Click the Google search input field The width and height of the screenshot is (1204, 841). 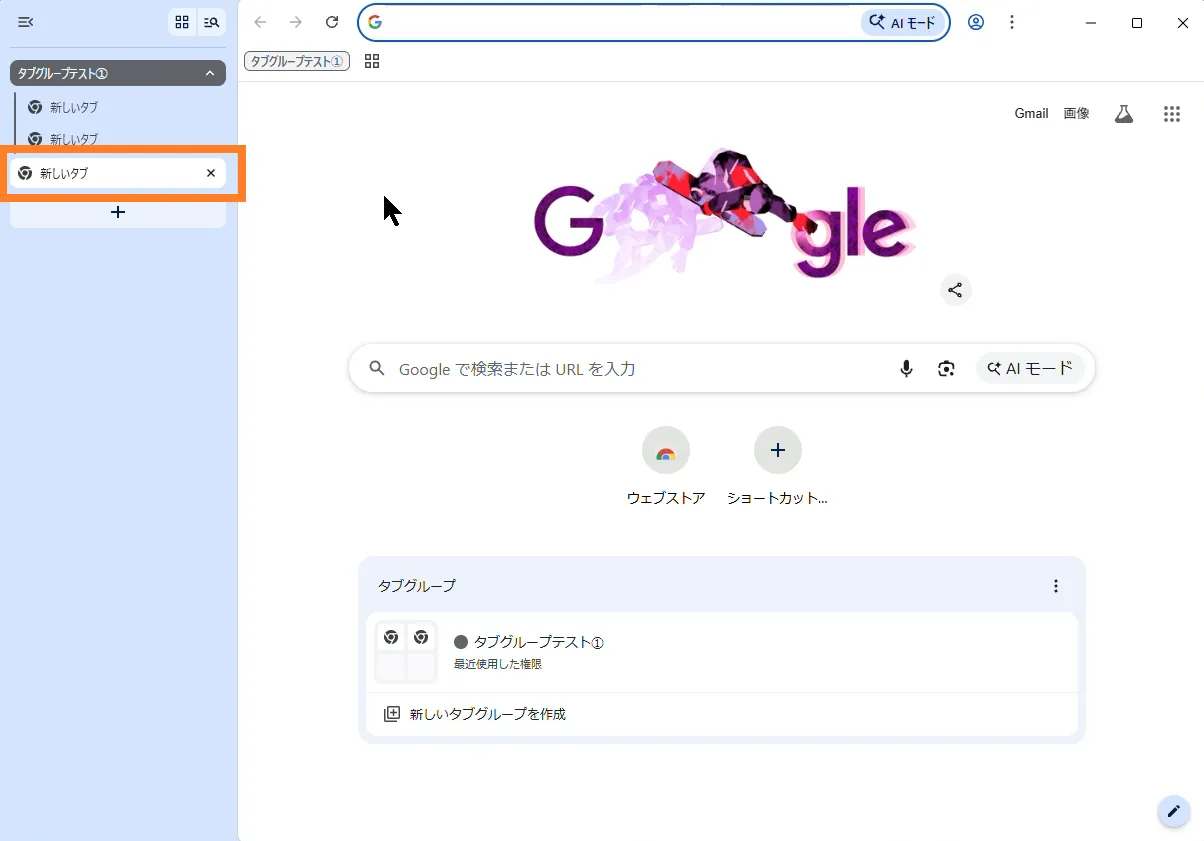[630, 369]
